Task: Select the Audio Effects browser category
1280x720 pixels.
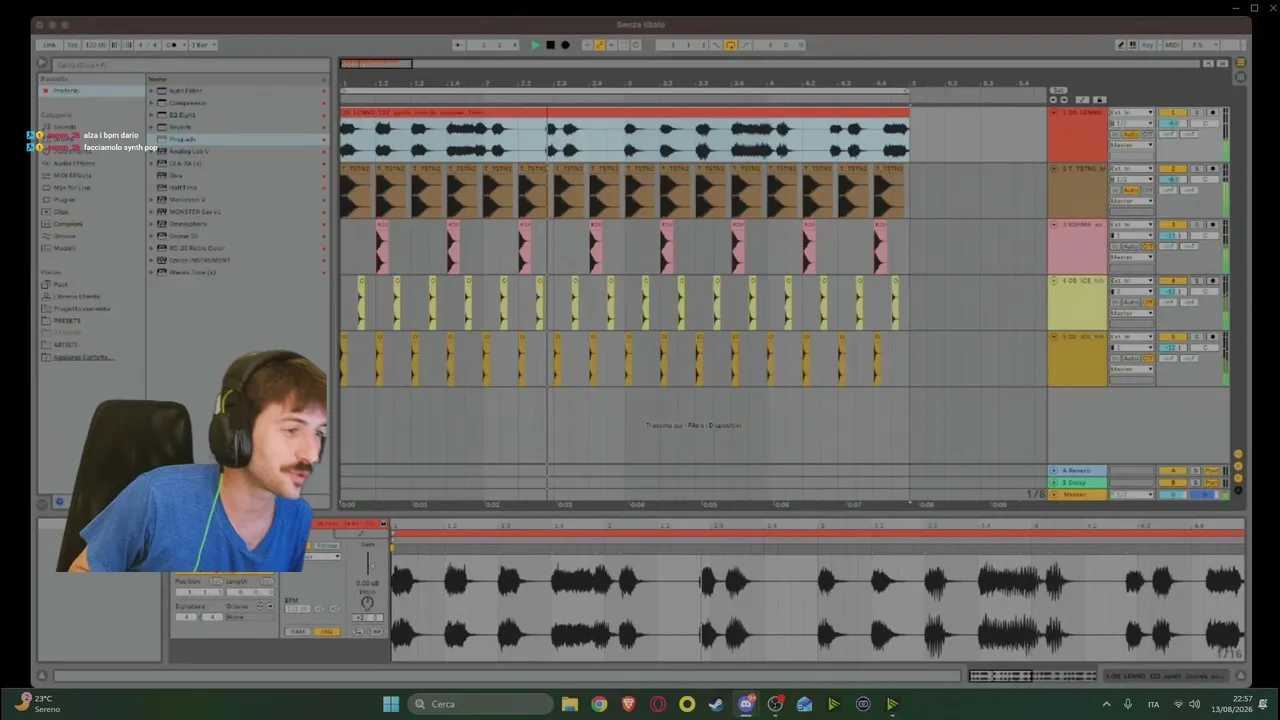Action: tap(74, 163)
